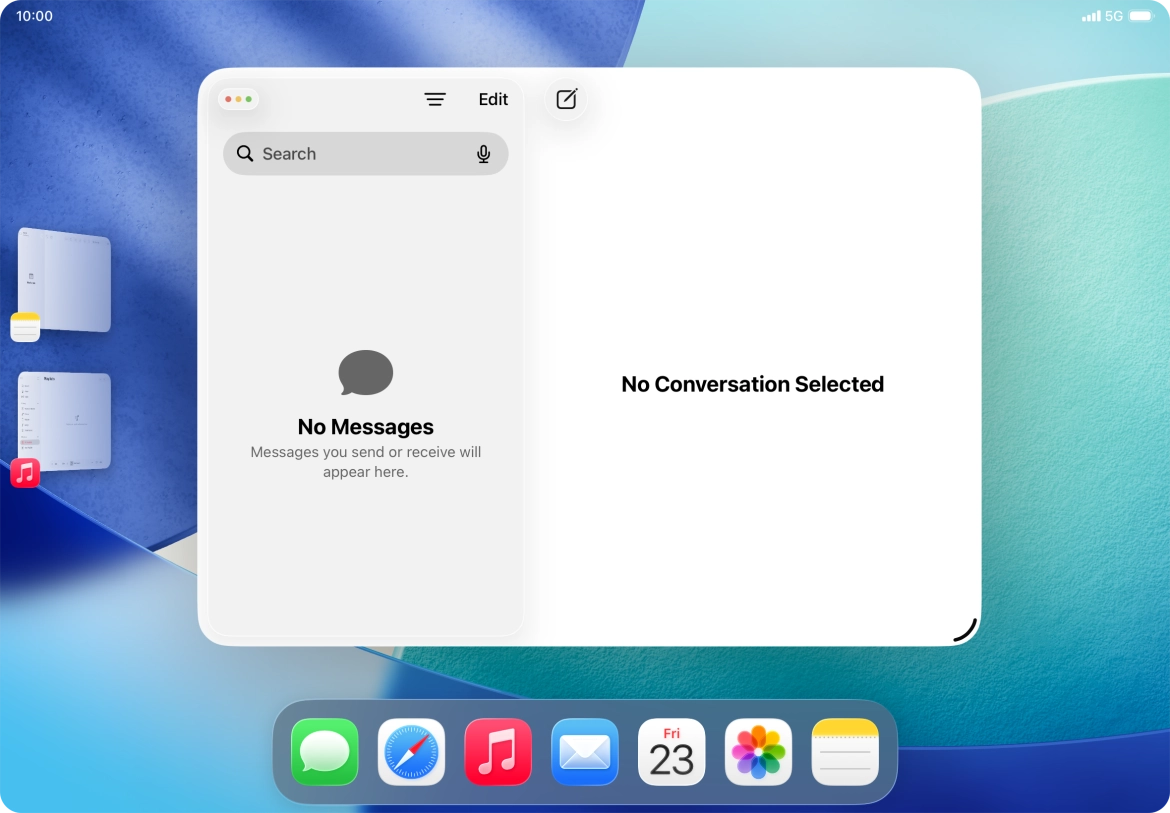Tap the Notes icon beside the left window thumbnail
The image size is (1170, 813).
pos(25,326)
